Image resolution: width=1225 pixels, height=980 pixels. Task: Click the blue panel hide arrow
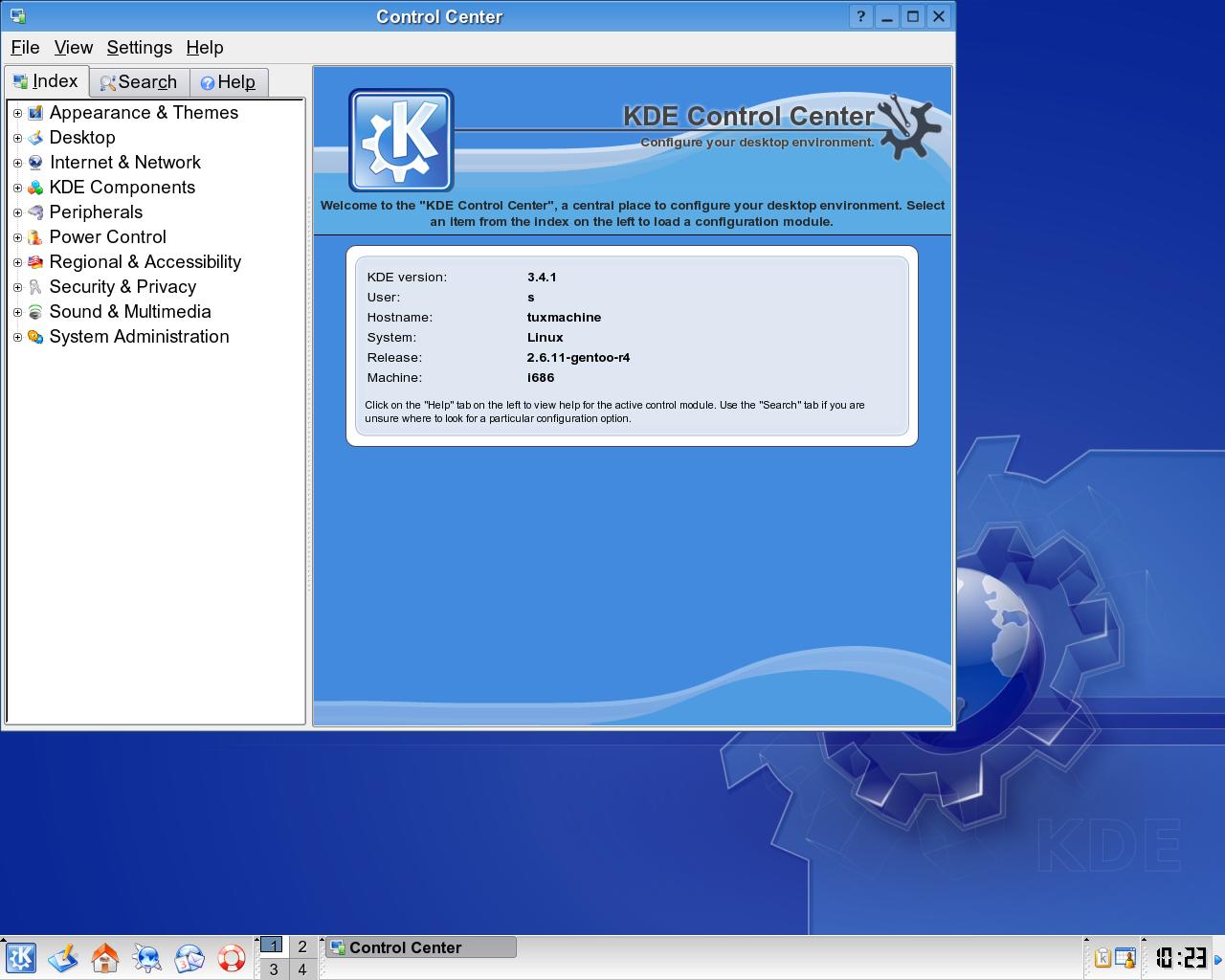(x=1218, y=958)
